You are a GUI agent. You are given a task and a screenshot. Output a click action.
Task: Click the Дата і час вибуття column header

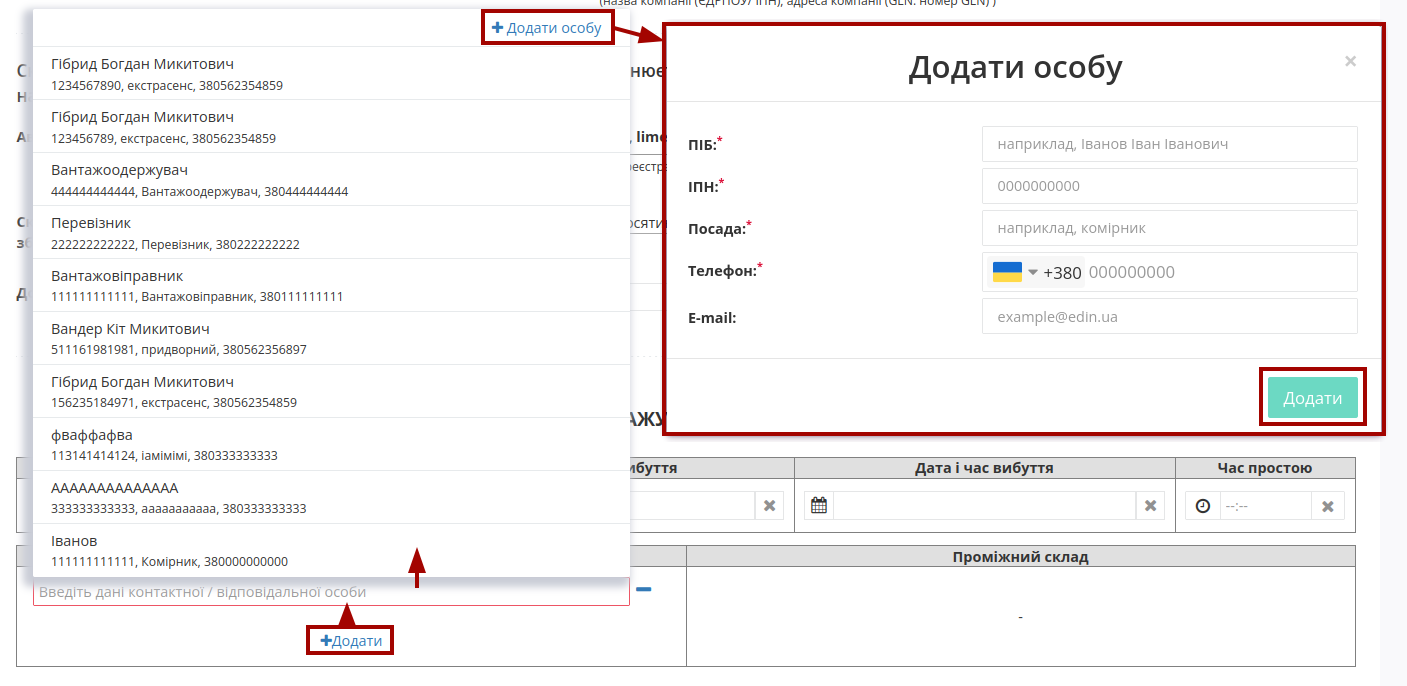pyautogui.click(x=984, y=468)
